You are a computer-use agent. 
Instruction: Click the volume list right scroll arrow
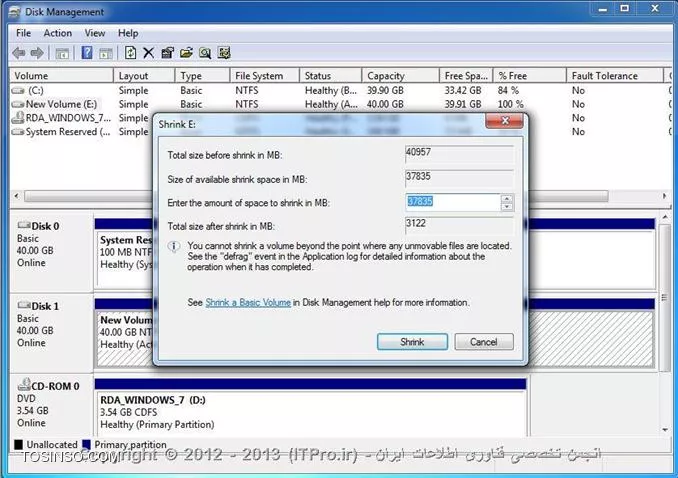click(x=664, y=196)
